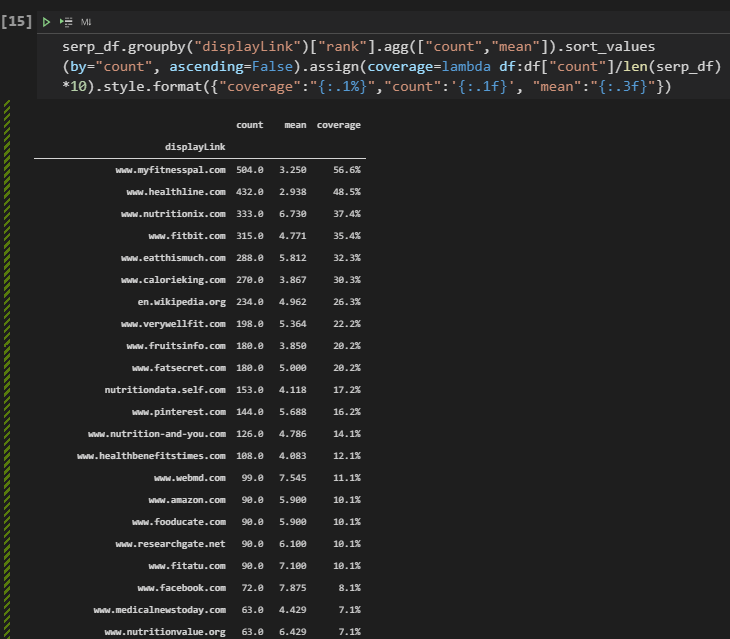The width and height of the screenshot is (730, 639).
Task: Select the www.verywellfit.com row label
Action: coord(173,323)
